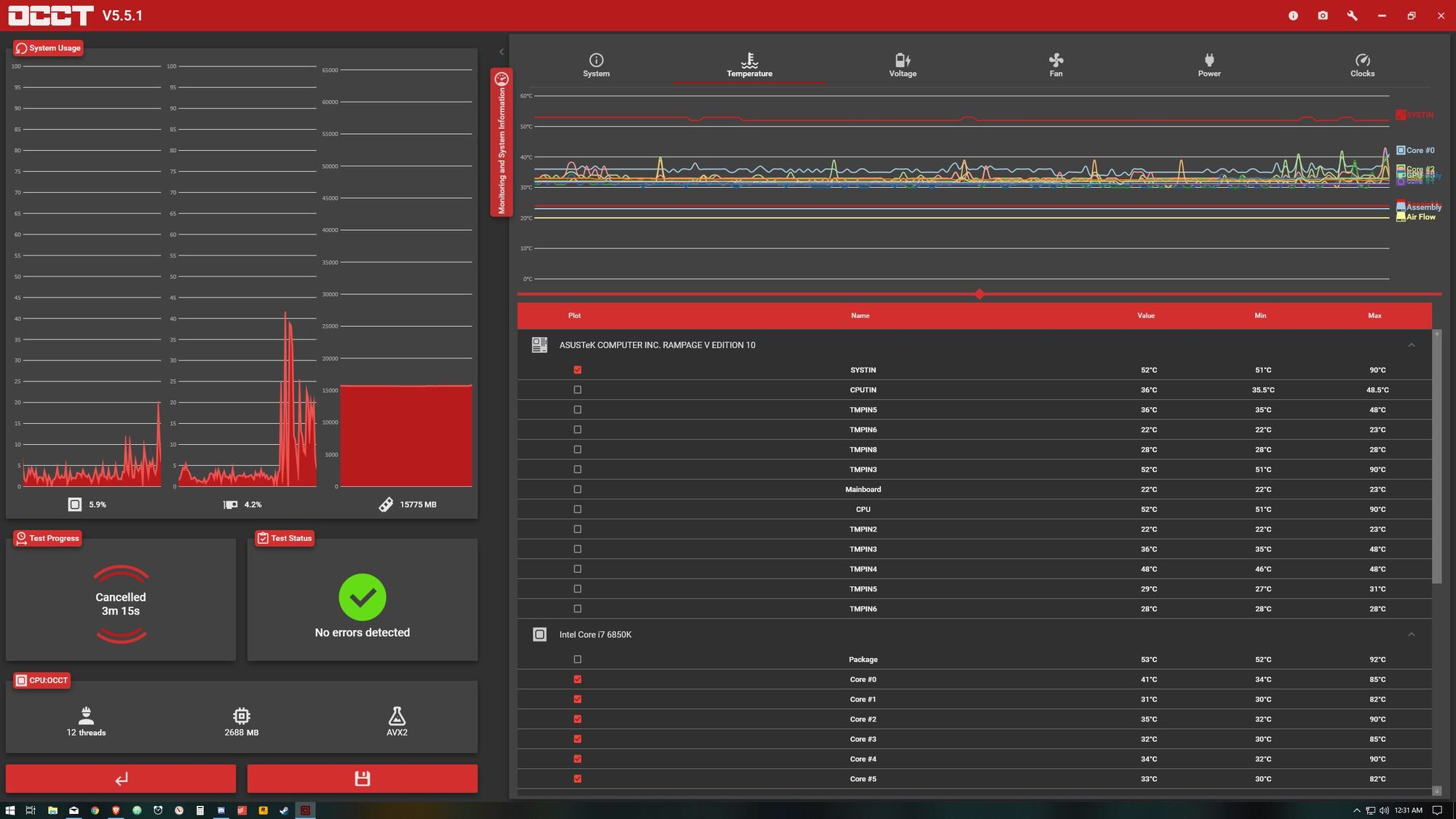This screenshot has height=819, width=1456.
Task: Click the 12 threads worker icon
Action: [x=86, y=715]
